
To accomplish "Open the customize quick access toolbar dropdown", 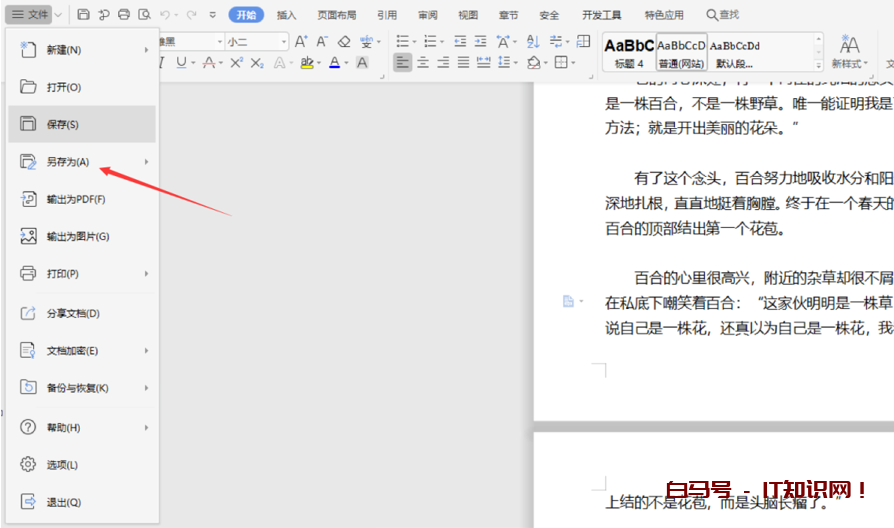I will click(212, 15).
